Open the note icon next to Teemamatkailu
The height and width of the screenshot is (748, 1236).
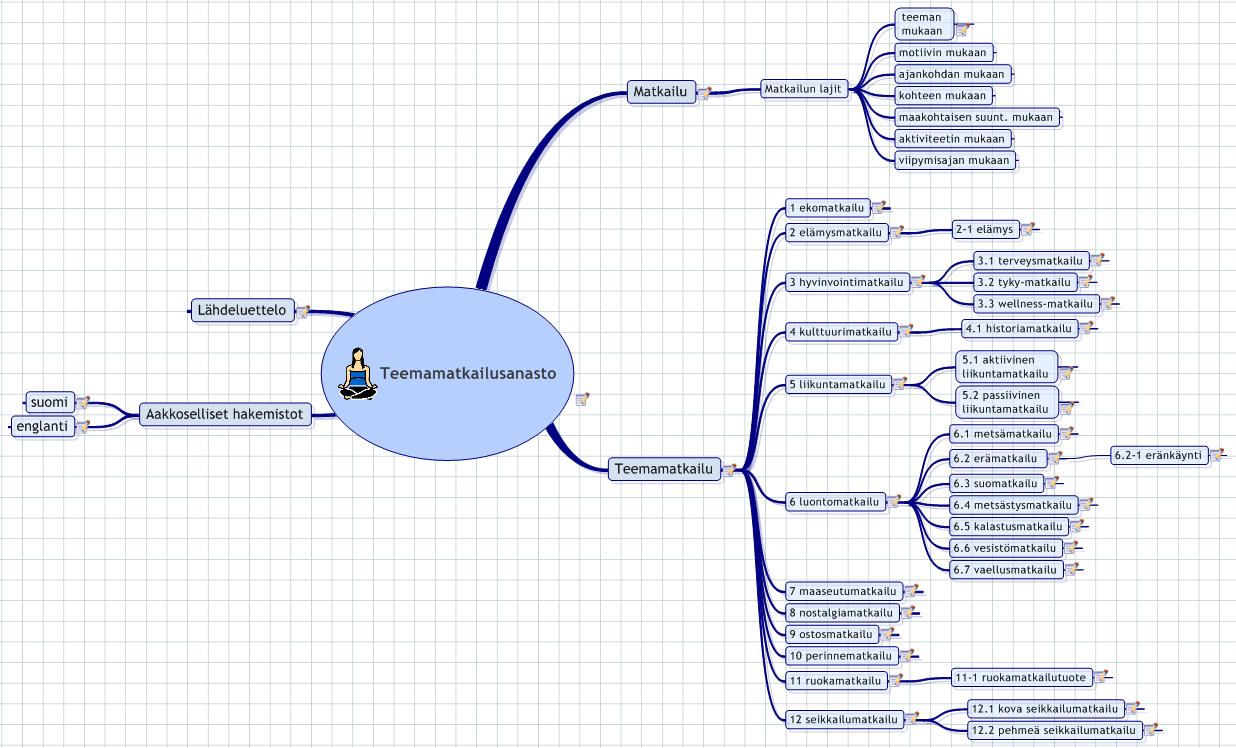coord(729,469)
